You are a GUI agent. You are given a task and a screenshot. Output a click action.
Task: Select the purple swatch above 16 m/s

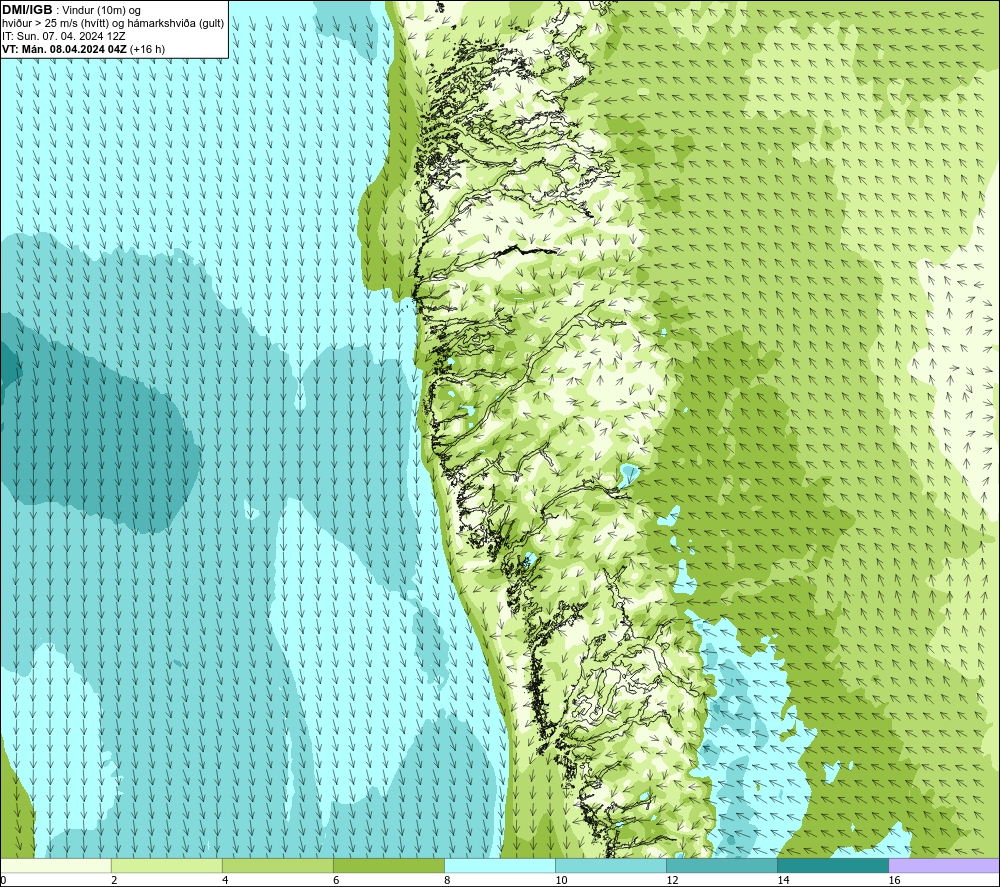944,865
